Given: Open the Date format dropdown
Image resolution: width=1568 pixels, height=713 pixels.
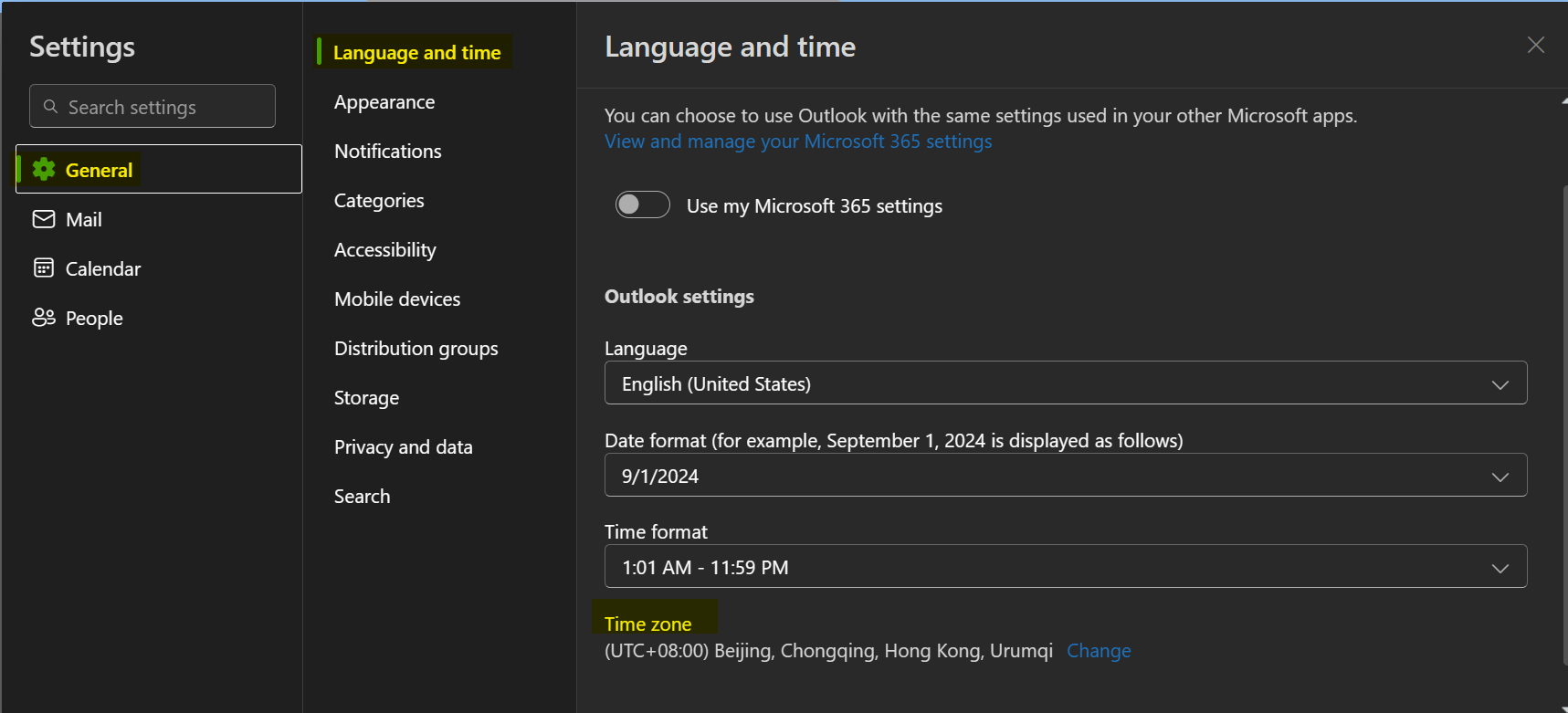Looking at the screenshot, I should pos(1066,475).
